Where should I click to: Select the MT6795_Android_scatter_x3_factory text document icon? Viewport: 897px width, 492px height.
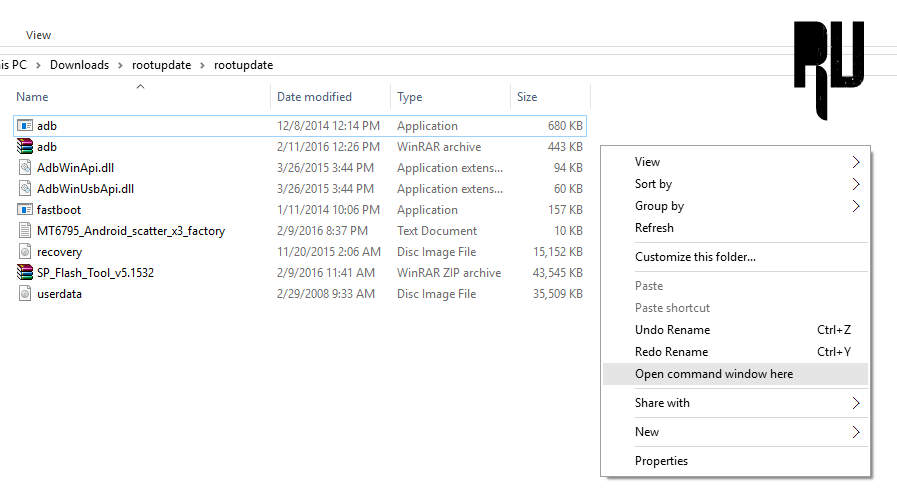tap(25, 231)
